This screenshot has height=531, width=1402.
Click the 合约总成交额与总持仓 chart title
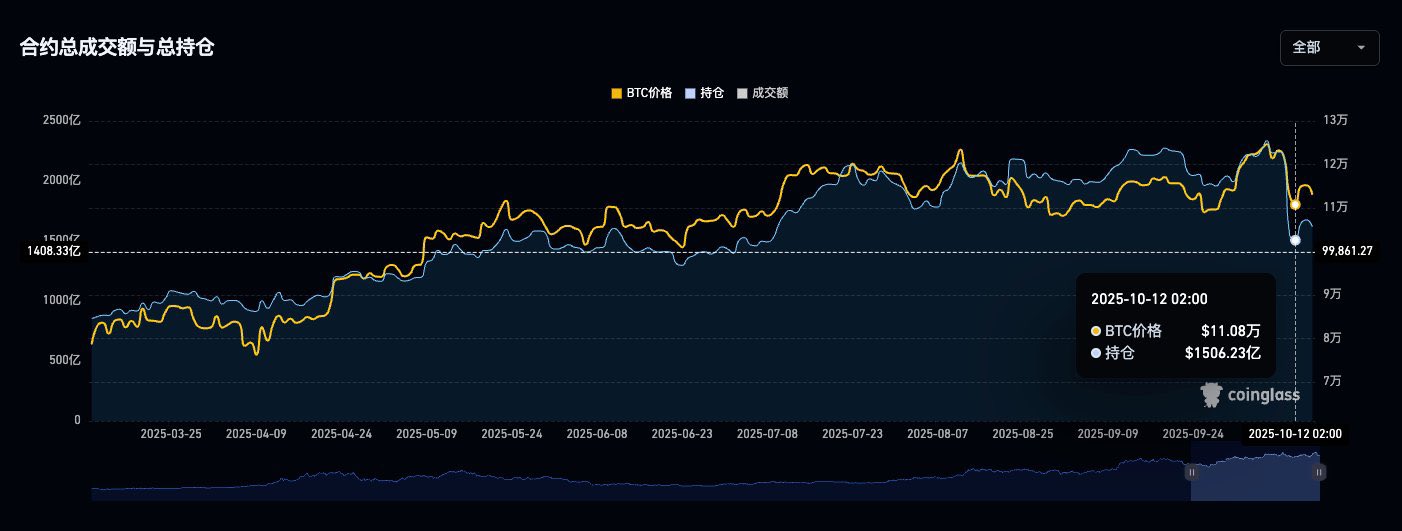[117, 47]
